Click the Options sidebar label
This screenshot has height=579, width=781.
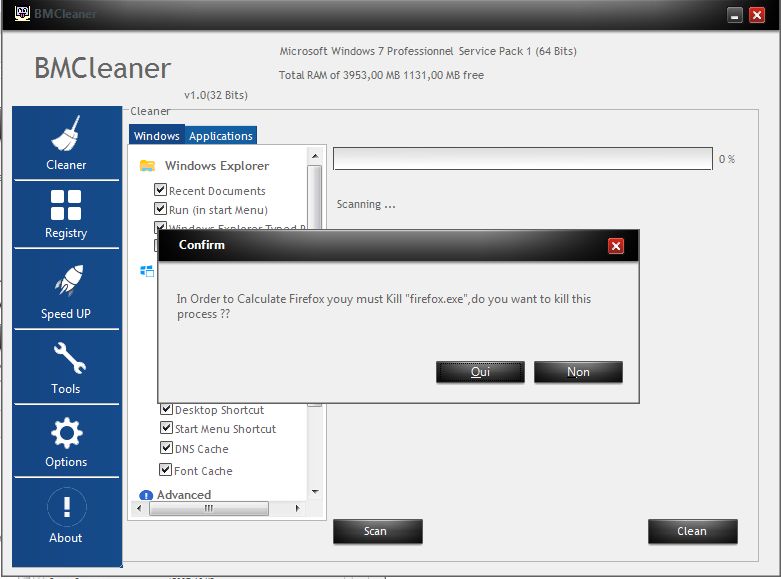tap(66, 462)
